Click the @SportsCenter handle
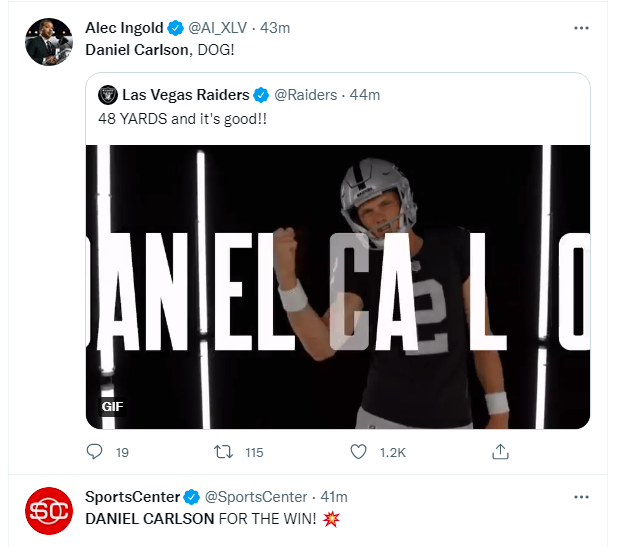Screen dimensions: 627x547 (x=254, y=497)
